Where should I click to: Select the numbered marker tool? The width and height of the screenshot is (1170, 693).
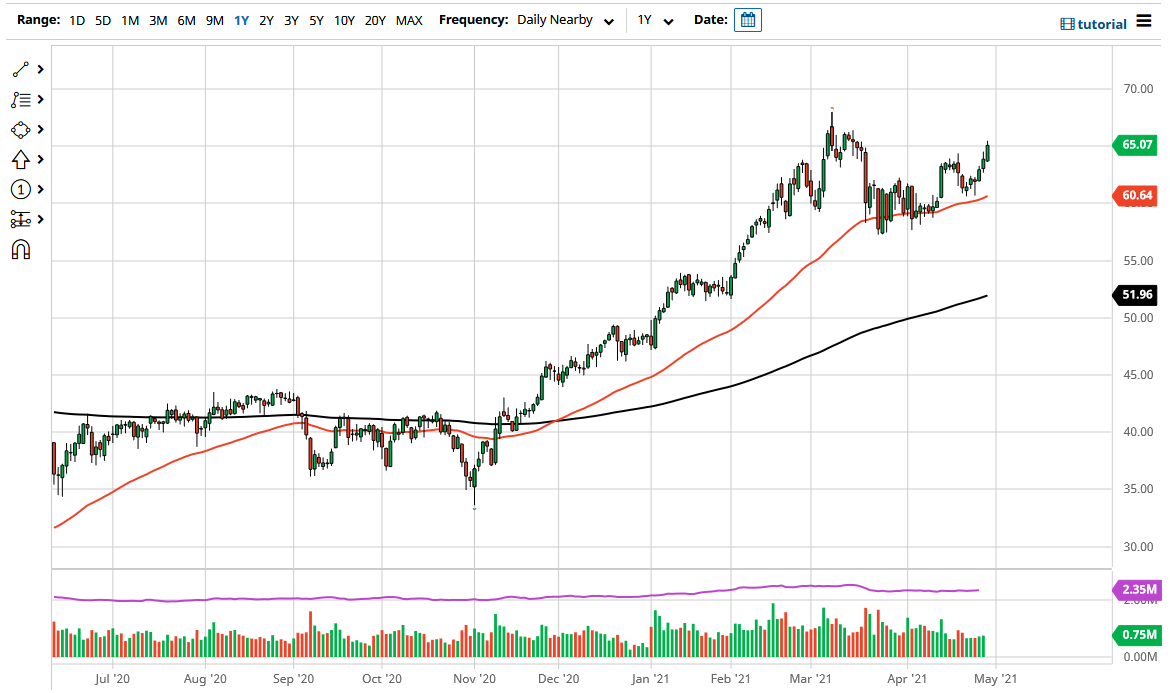pos(20,189)
